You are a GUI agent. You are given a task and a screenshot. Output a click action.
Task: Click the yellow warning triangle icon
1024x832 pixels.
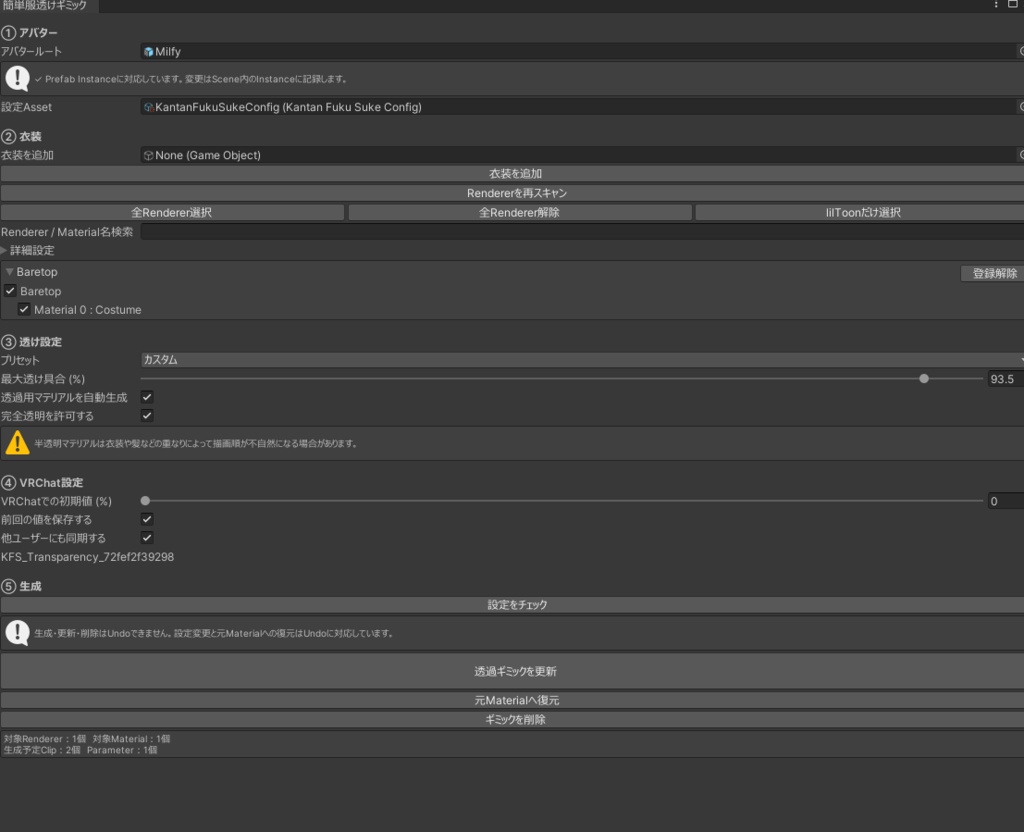click(x=17, y=443)
